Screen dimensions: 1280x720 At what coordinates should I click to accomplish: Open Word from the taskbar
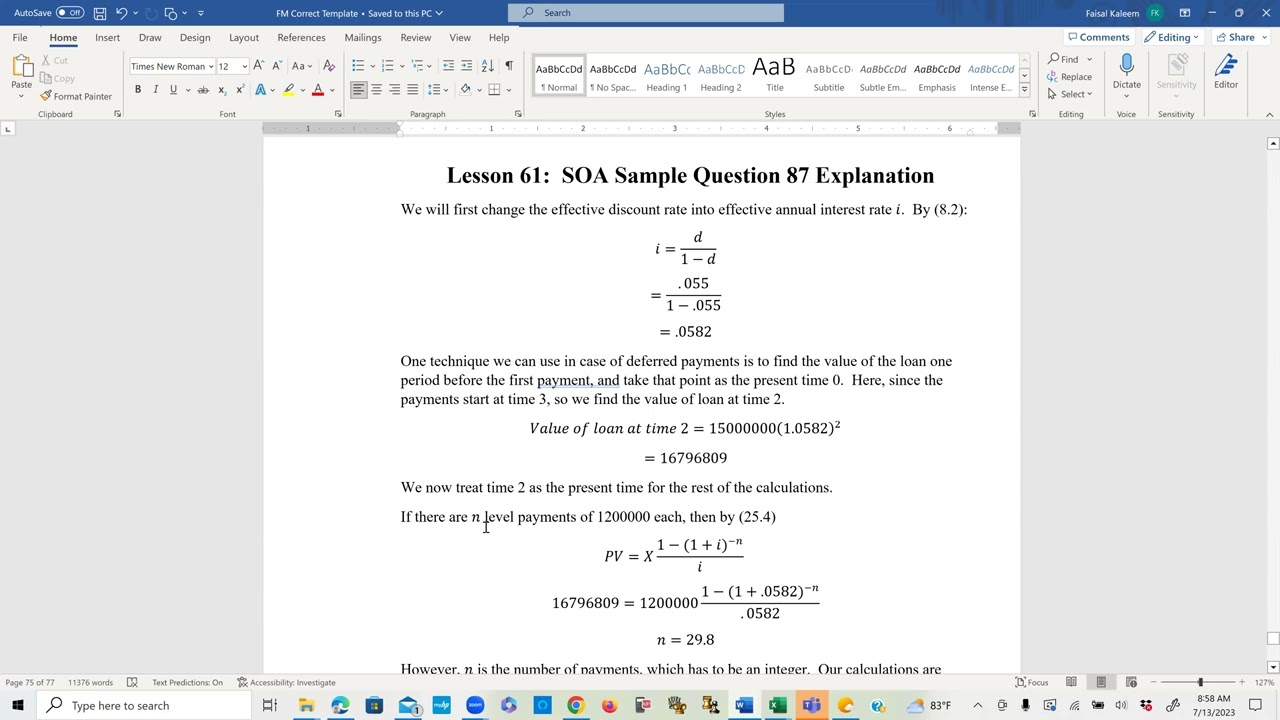click(743, 705)
